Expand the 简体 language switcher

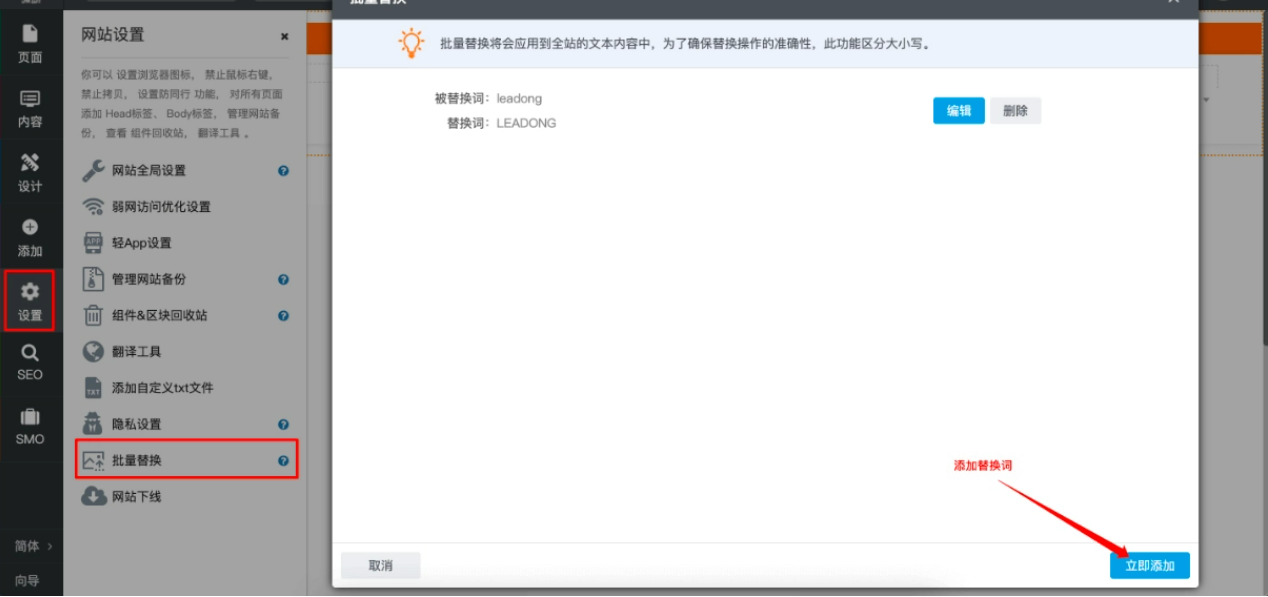(32, 546)
